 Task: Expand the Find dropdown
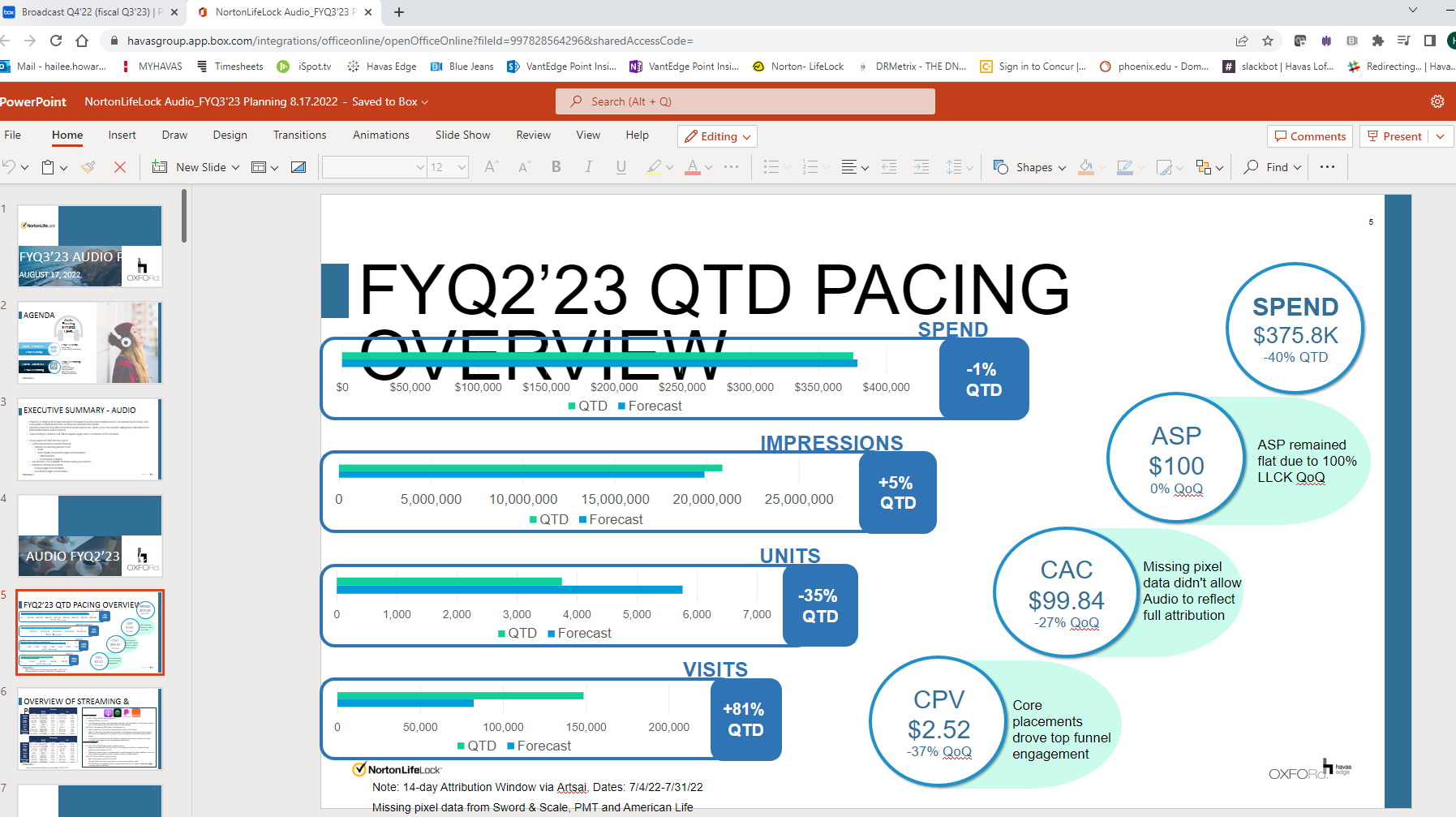[x=1297, y=168]
